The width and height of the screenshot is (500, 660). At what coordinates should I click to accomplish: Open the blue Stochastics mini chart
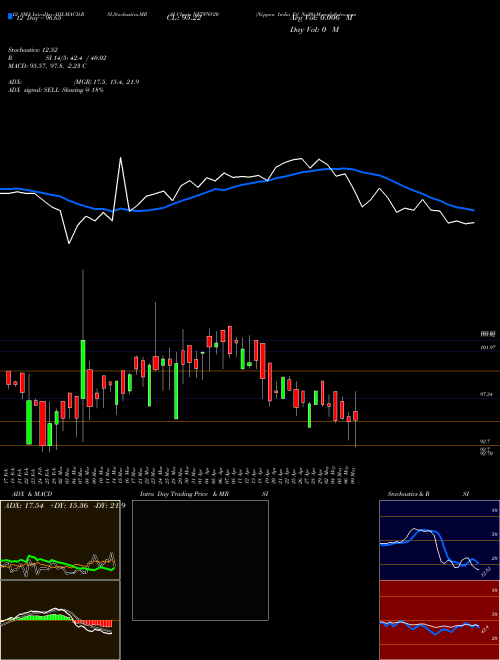tap(439, 540)
